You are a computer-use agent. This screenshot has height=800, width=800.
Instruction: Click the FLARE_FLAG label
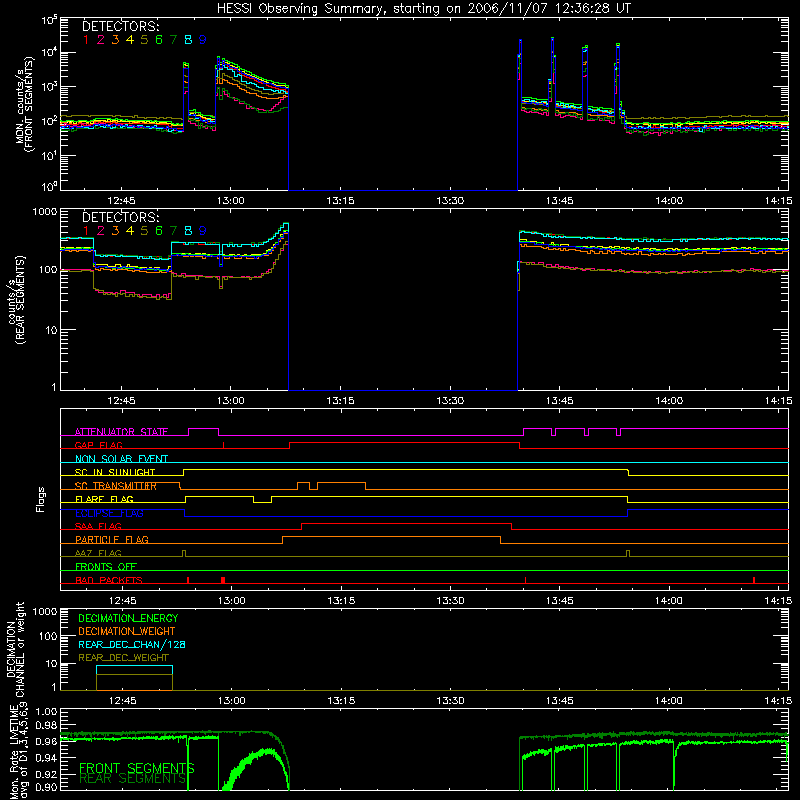point(104,499)
